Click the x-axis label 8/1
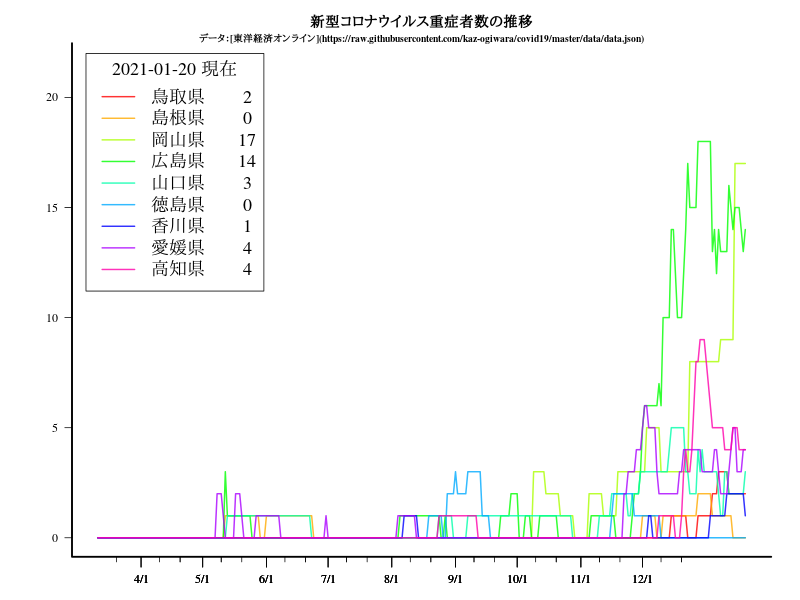 391,579
